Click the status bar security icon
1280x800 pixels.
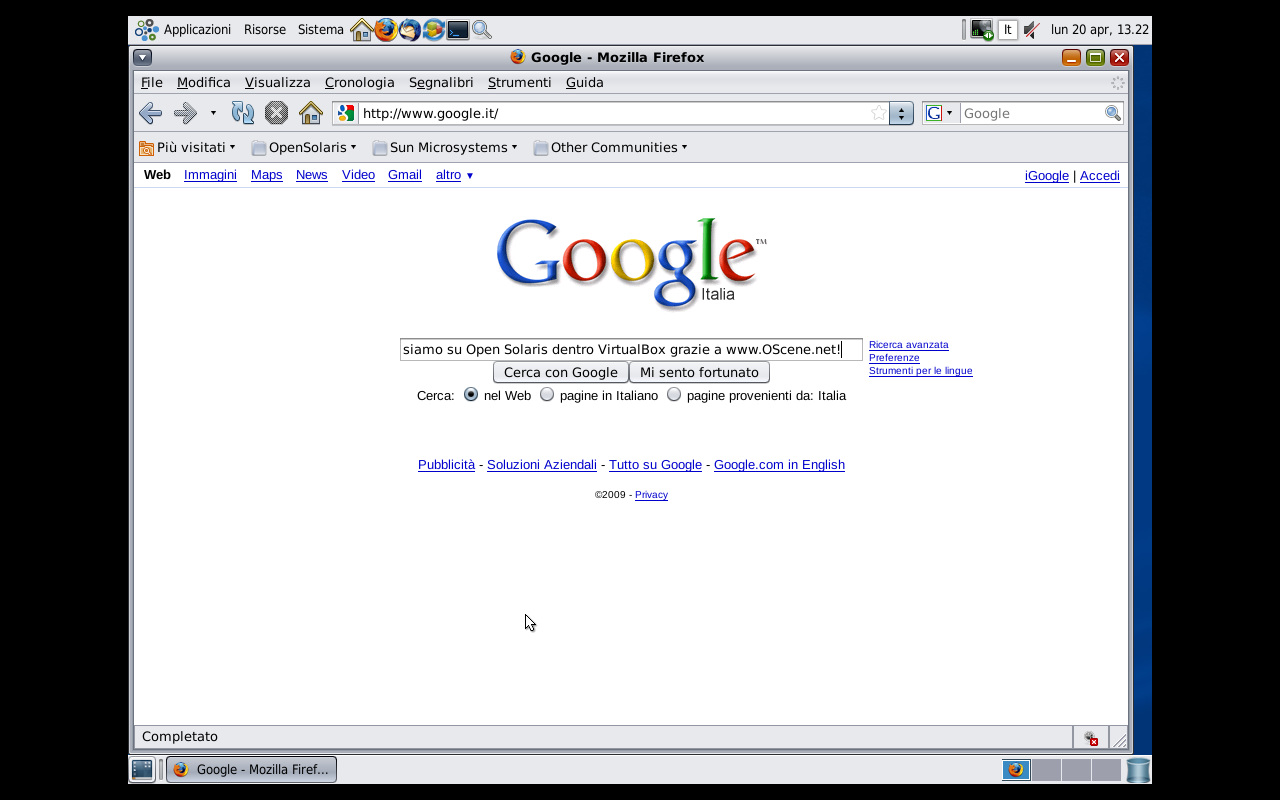[1090, 738]
